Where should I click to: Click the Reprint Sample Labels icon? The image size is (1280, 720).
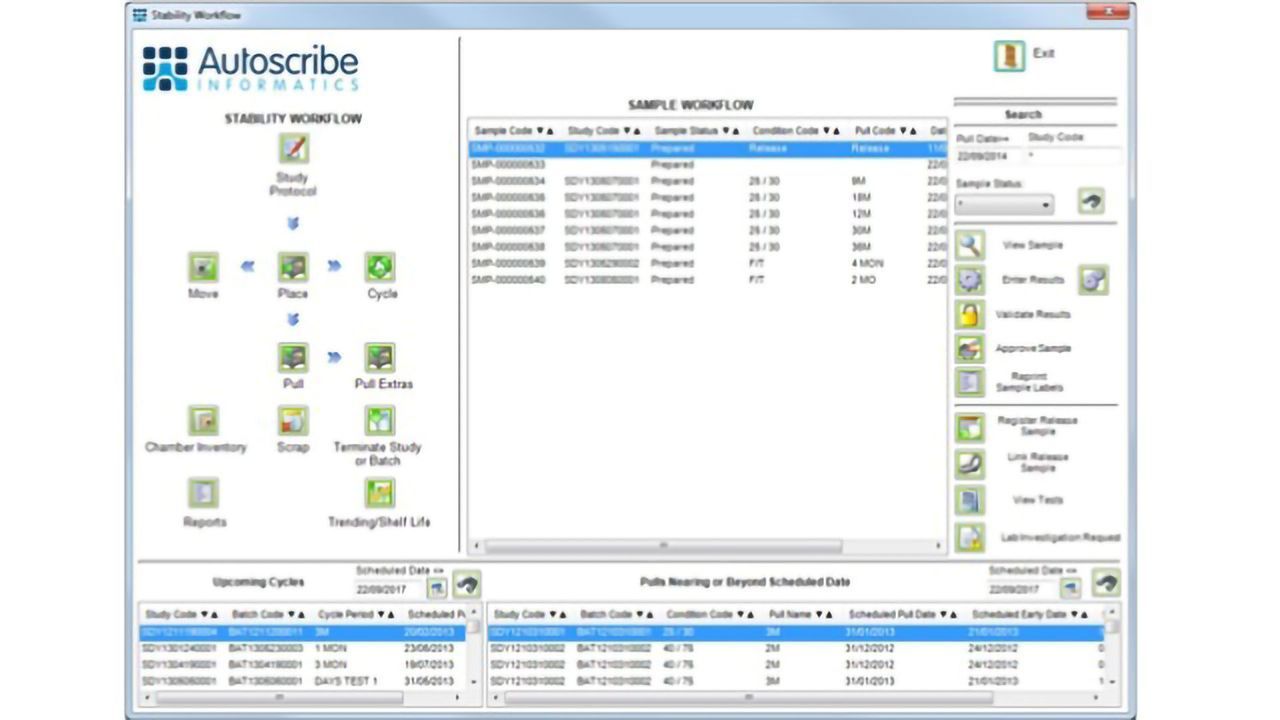(970, 382)
